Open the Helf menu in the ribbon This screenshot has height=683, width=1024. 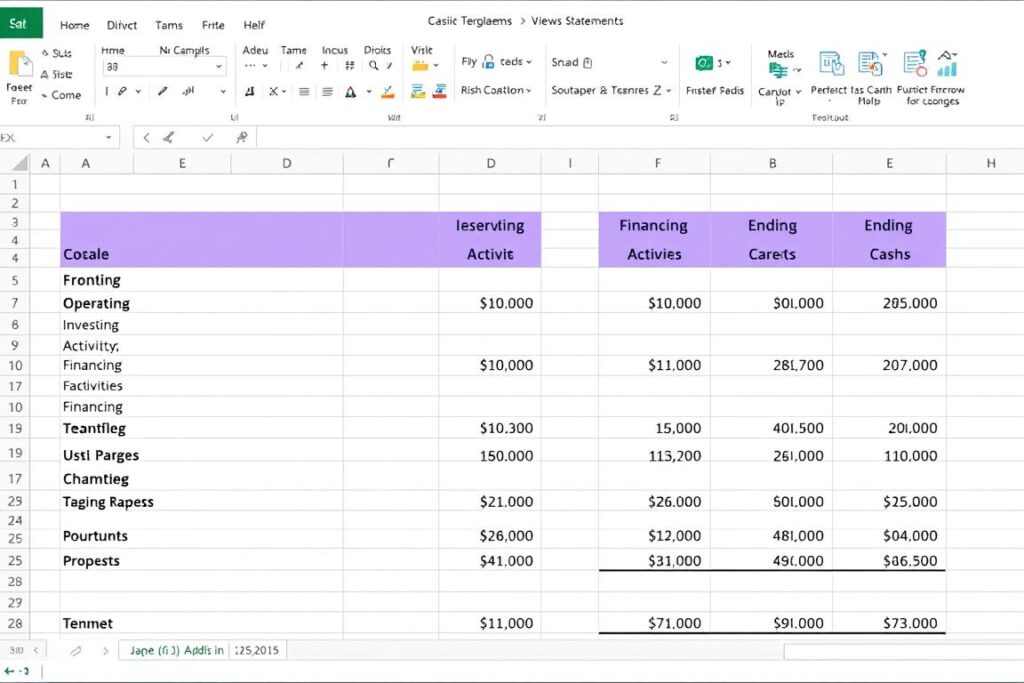click(253, 25)
